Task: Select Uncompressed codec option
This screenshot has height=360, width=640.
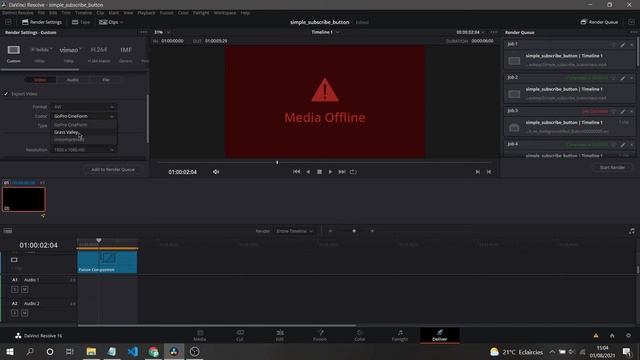Action: tap(84, 140)
